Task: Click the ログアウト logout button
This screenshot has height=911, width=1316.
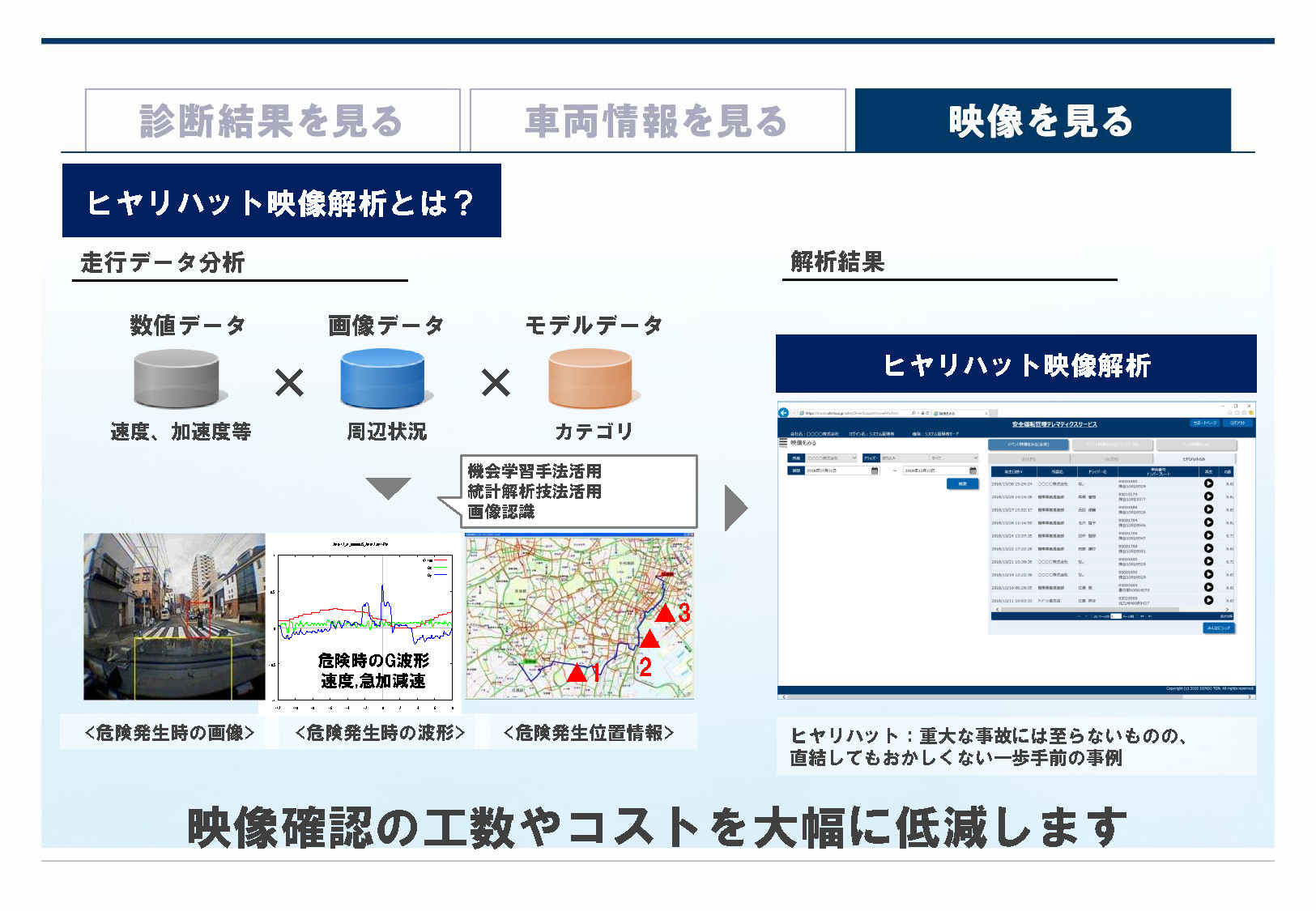Action: click(x=1238, y=423)
